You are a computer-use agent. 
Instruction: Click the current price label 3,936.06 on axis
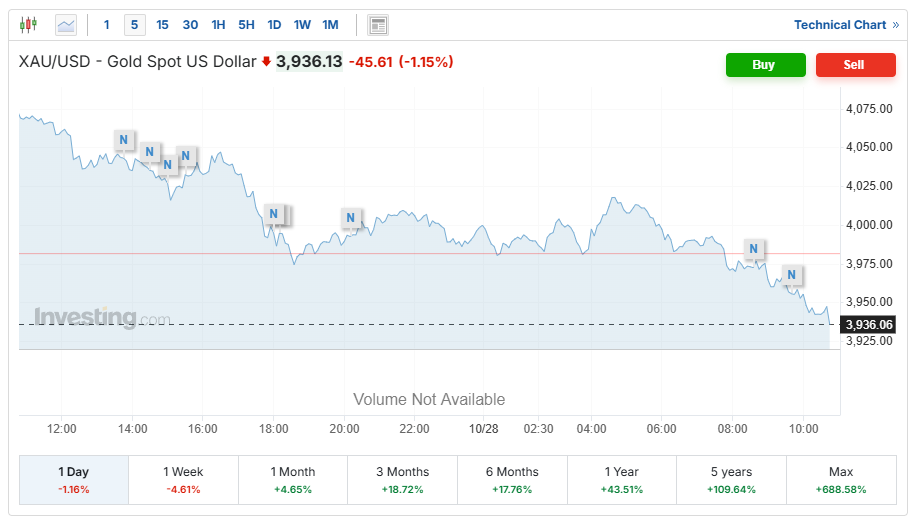pos(868,324)
